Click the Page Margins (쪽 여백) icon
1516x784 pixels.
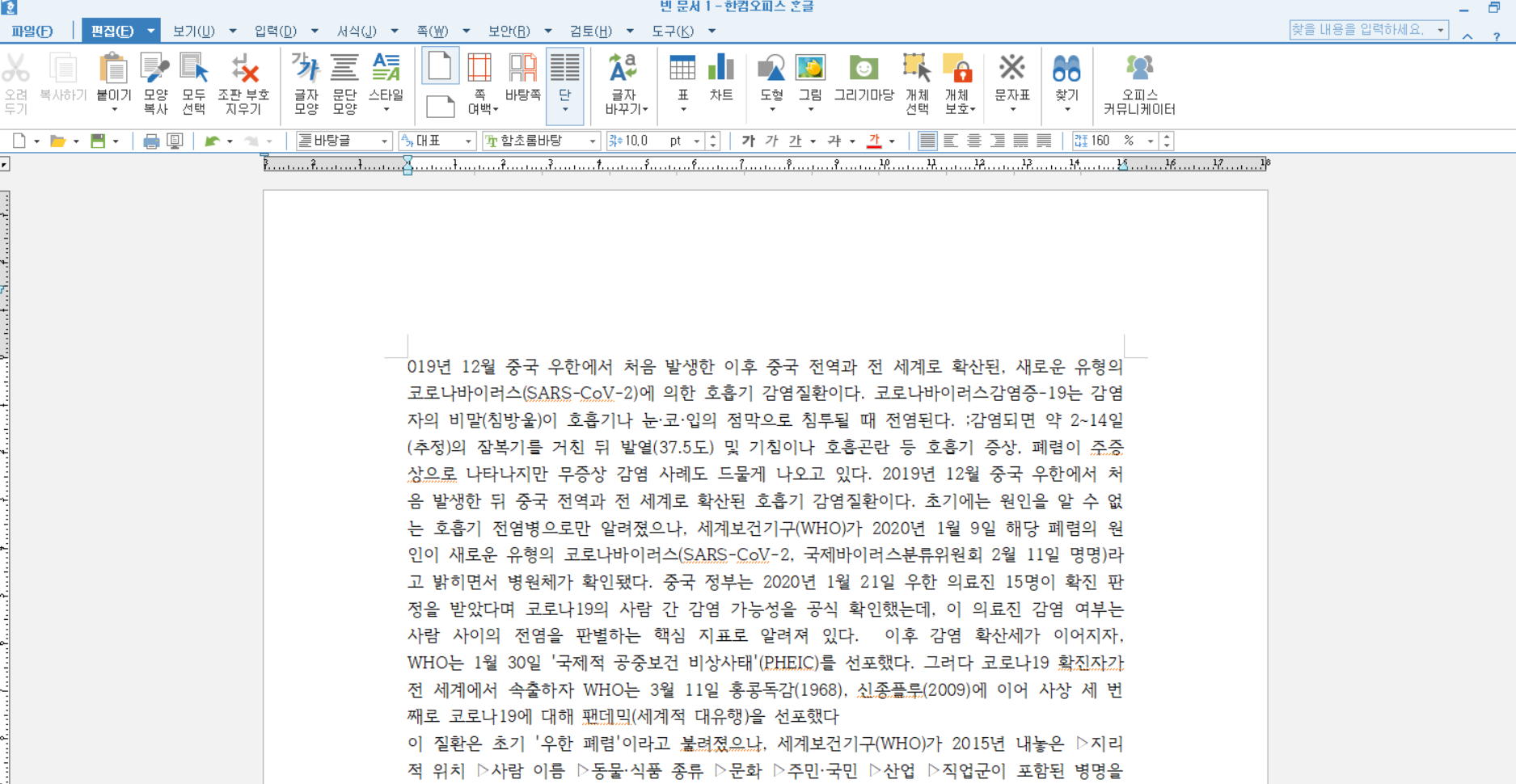click(x=480, y=68)
